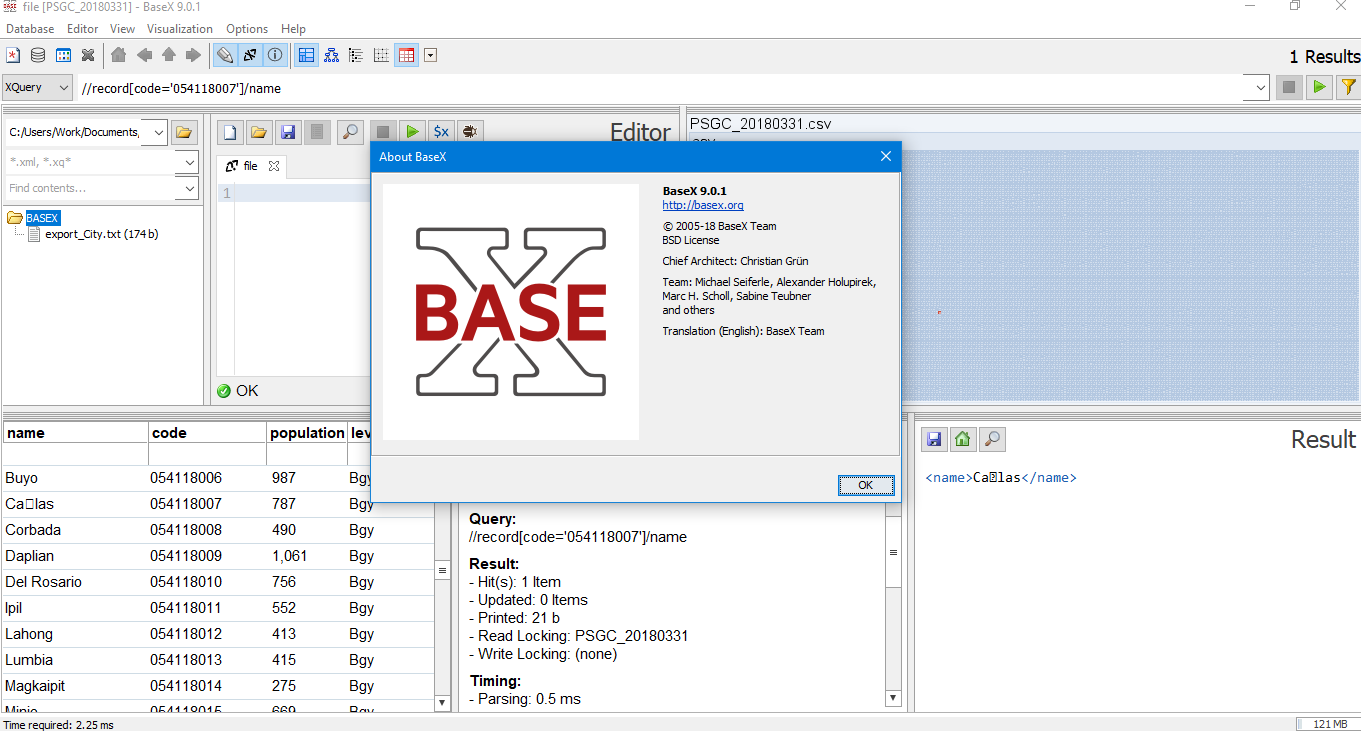Open the project path dropdown
Image resolution: width=1361 pixels, height=731 pixels.
[x=159, y=132]
